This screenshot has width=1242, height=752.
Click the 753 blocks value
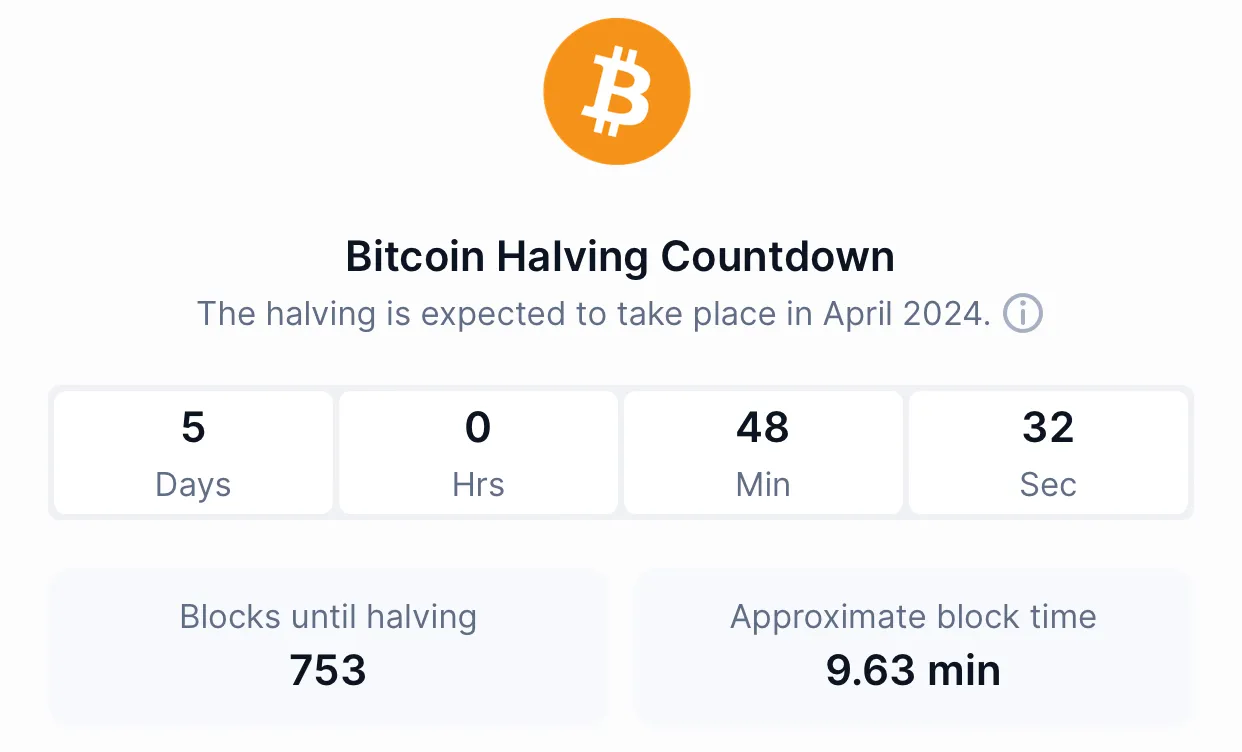pyautogui.click(x=328, y=670)
